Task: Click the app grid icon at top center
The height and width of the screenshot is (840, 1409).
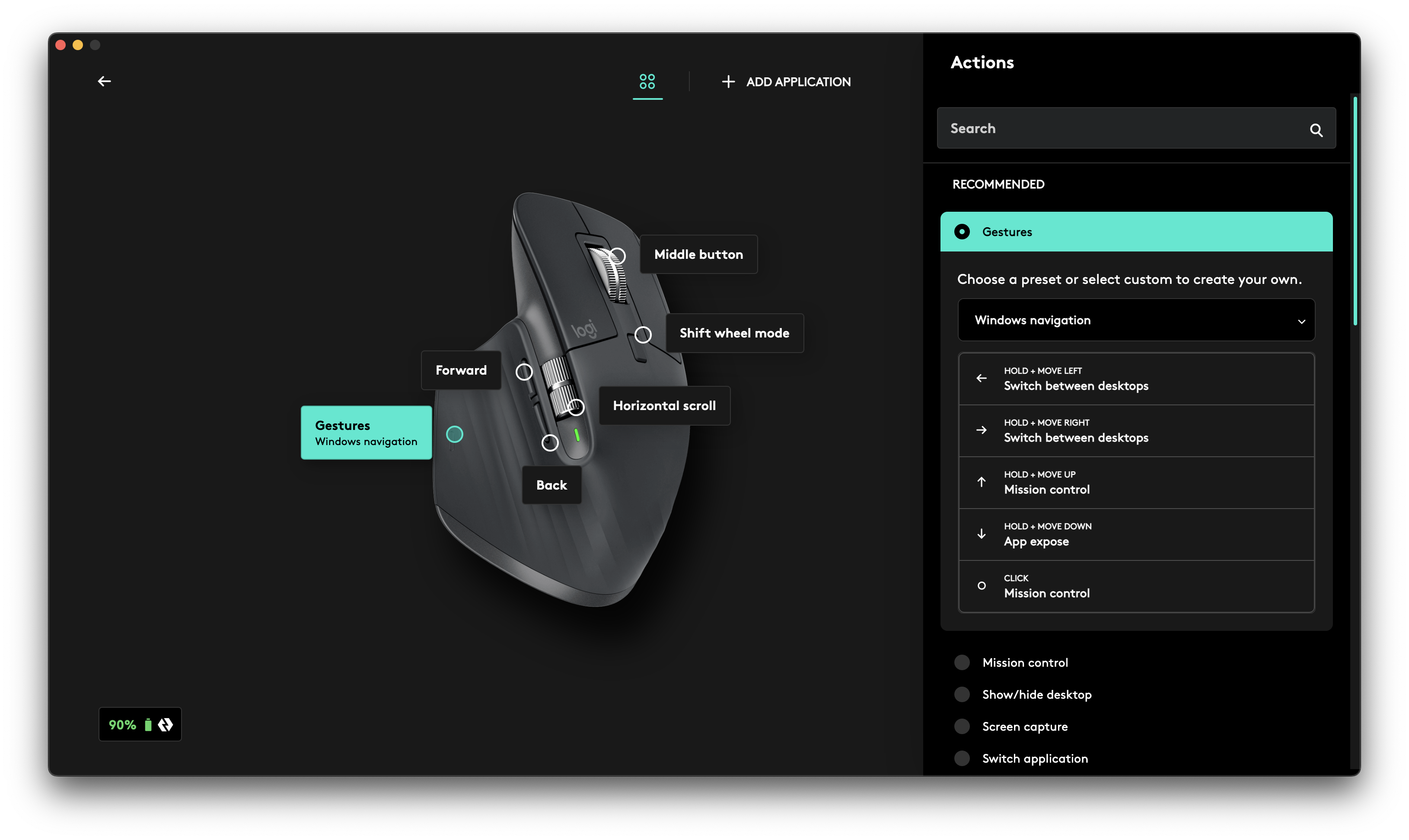Action: click(x=647, y=81)
